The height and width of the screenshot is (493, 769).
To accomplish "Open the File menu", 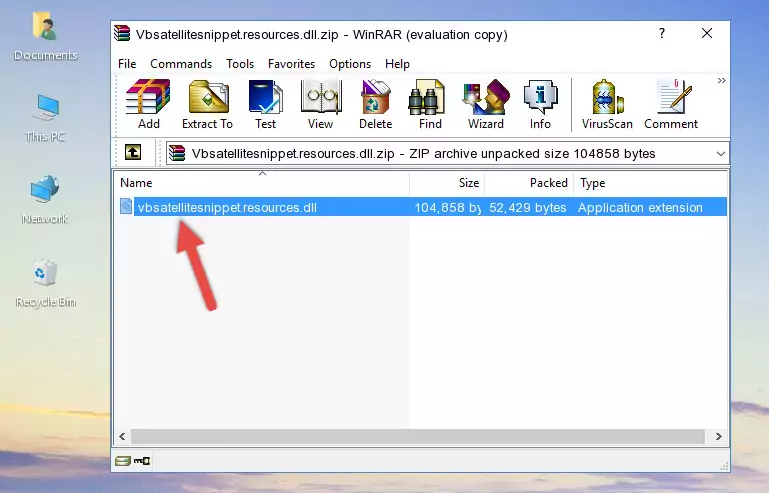I will [127, 64].
